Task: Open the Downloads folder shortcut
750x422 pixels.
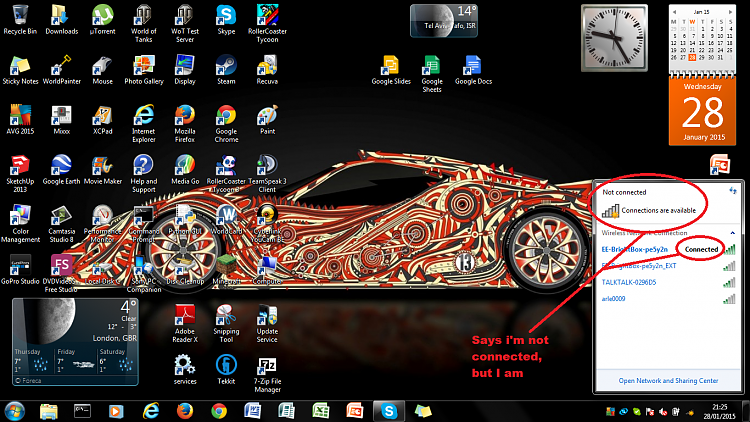Action: [61, 20]
